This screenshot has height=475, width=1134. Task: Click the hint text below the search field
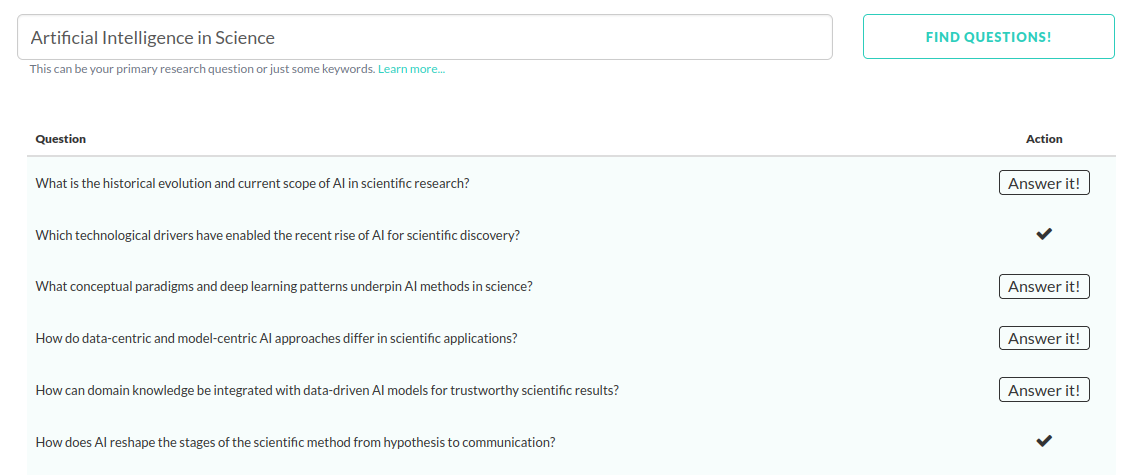pos(202,69)
